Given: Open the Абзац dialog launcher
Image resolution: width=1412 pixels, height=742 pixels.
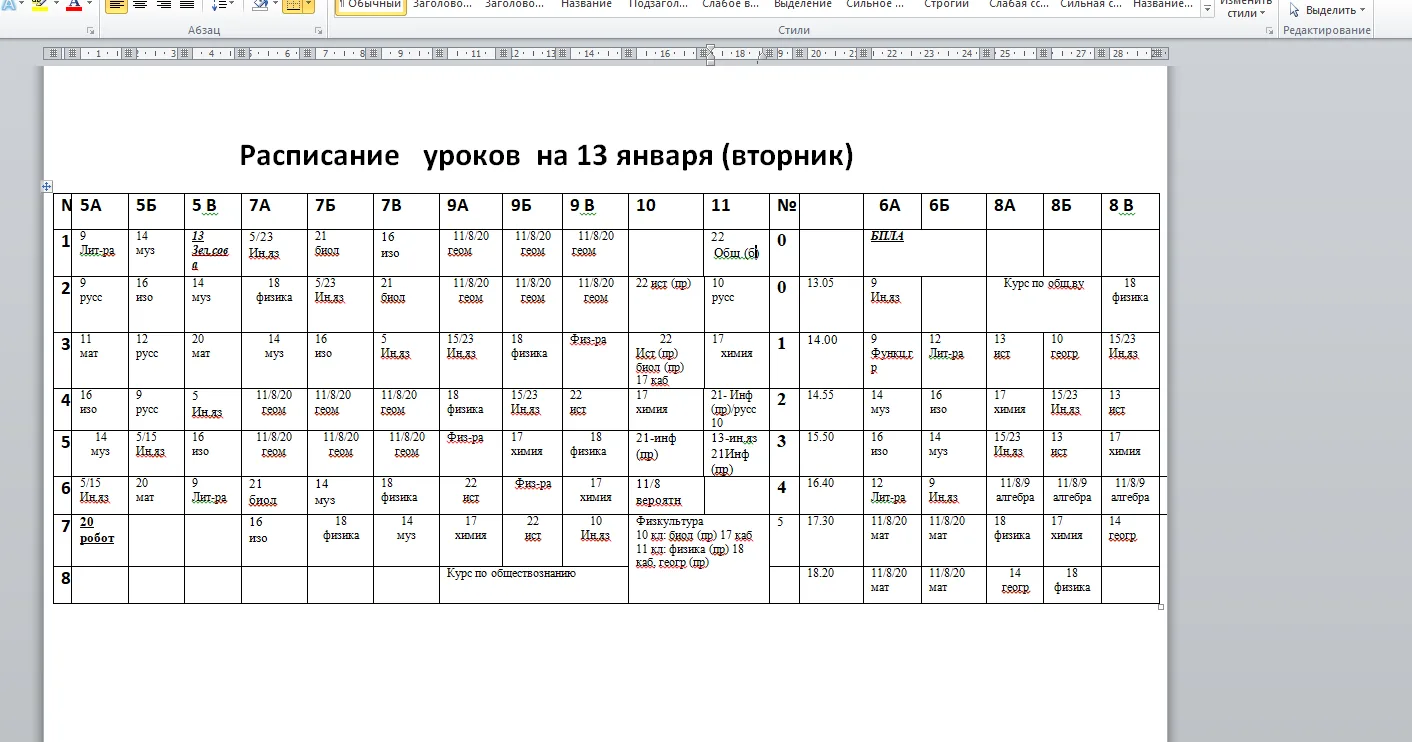Looking at the screenshot, I should 319,31.
